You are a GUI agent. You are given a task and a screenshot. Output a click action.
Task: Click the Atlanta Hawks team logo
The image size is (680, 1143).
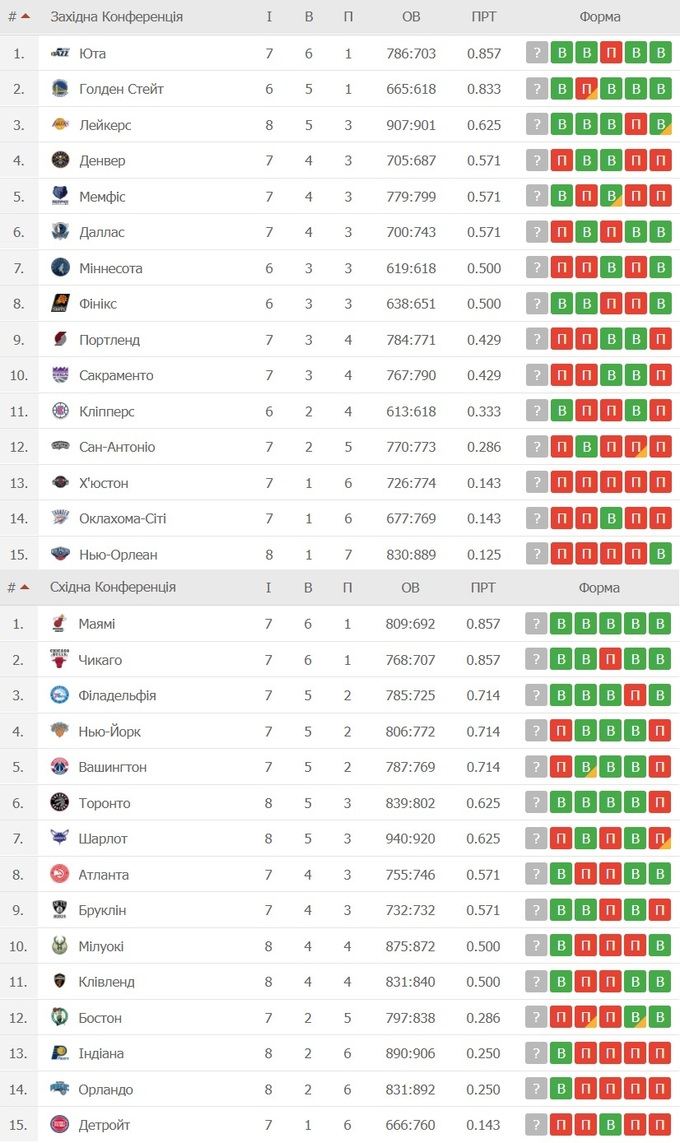pos(60,875)
